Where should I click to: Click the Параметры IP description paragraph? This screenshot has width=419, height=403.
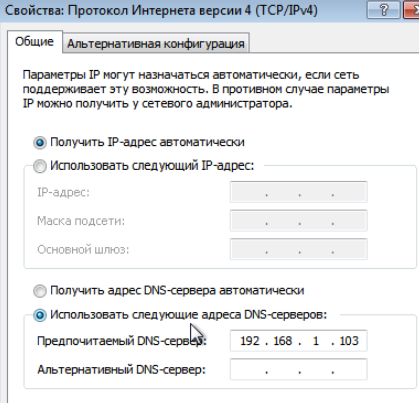point(206,89)
